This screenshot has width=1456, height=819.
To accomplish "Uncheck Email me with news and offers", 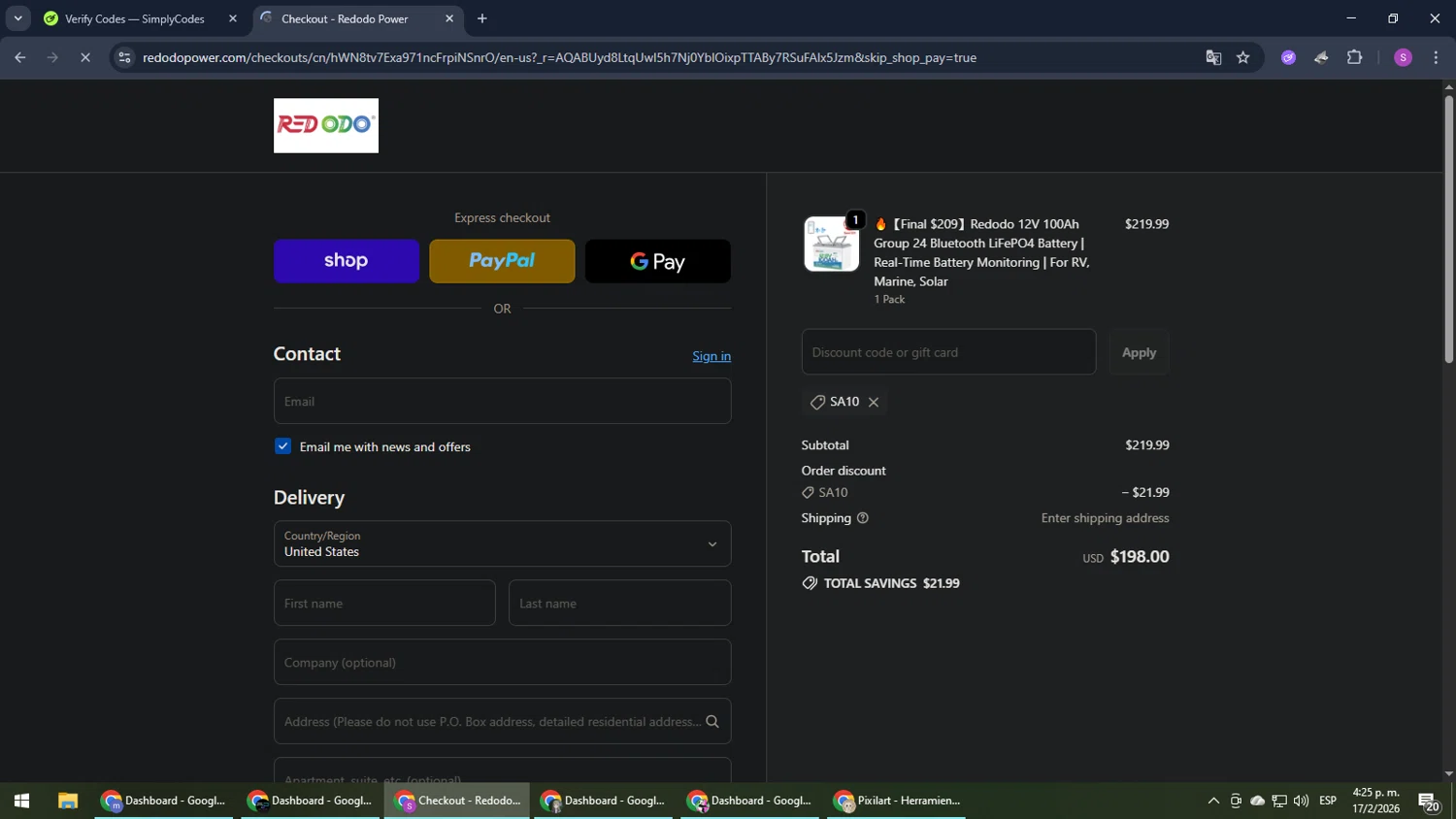I will tap(283, 446).
